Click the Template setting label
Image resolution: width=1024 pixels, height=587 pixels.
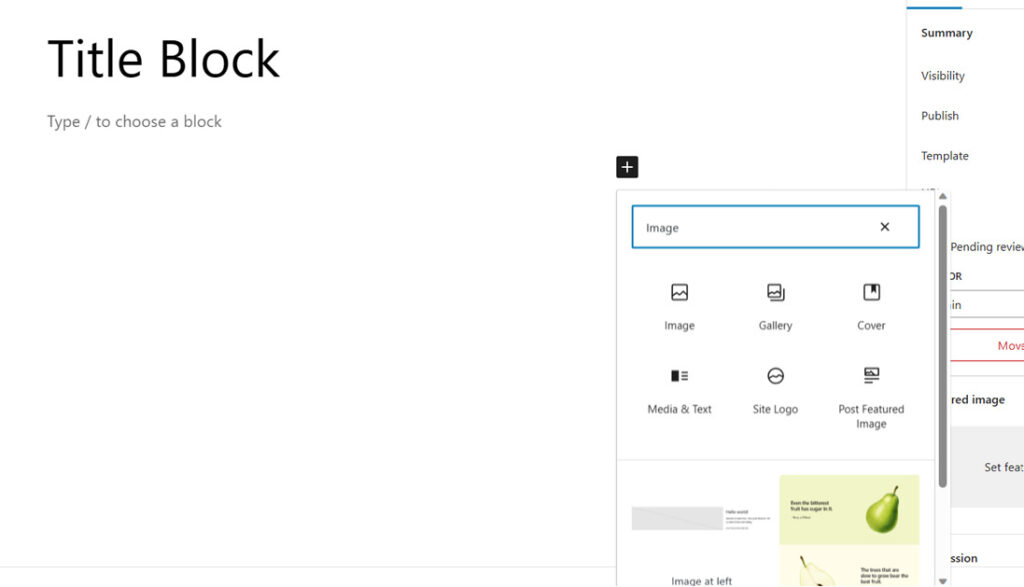pos(944,155)
